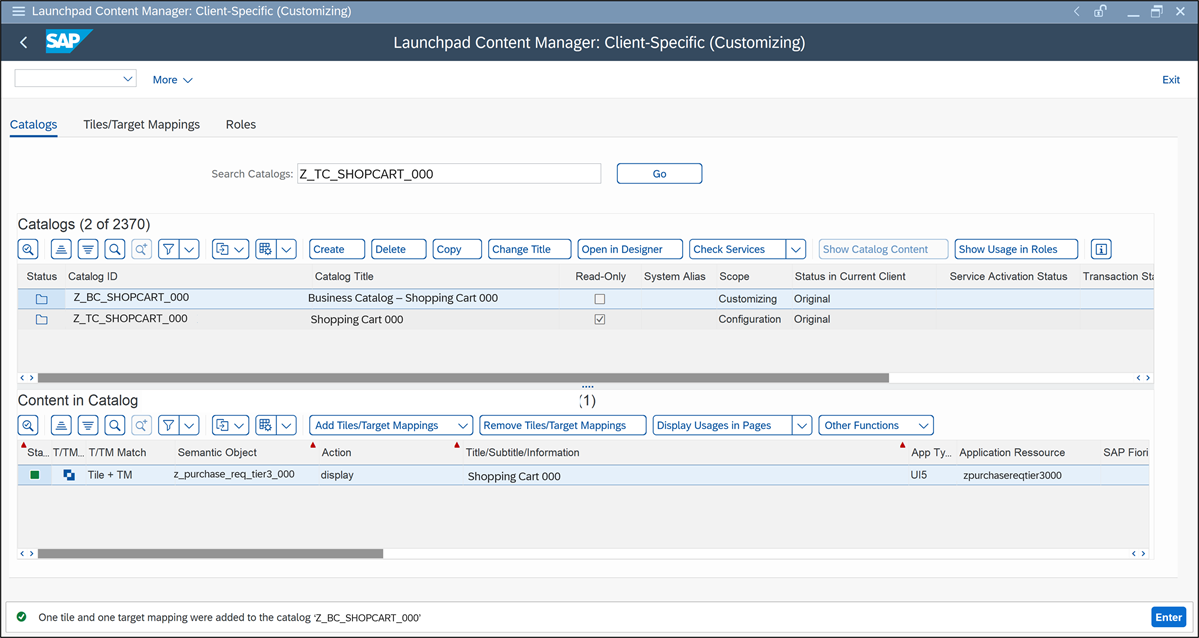The width and height of the screenshot is (1199, 638).
Task: Click Export icon in Catalogs toolbar
Action: (223, 249)
